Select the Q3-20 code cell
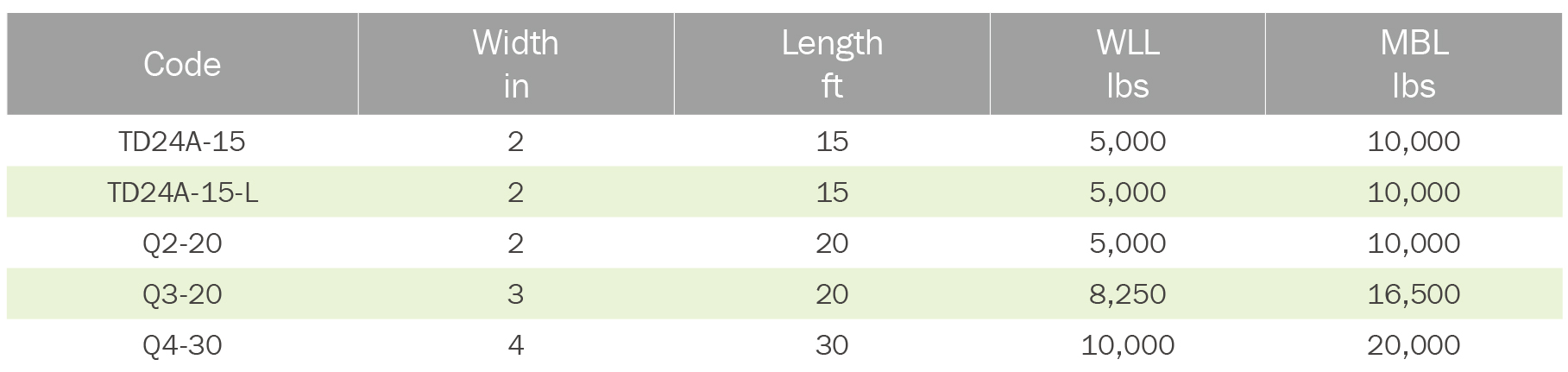Screen dimensions: 1568x372 click(x=182, y=294)
